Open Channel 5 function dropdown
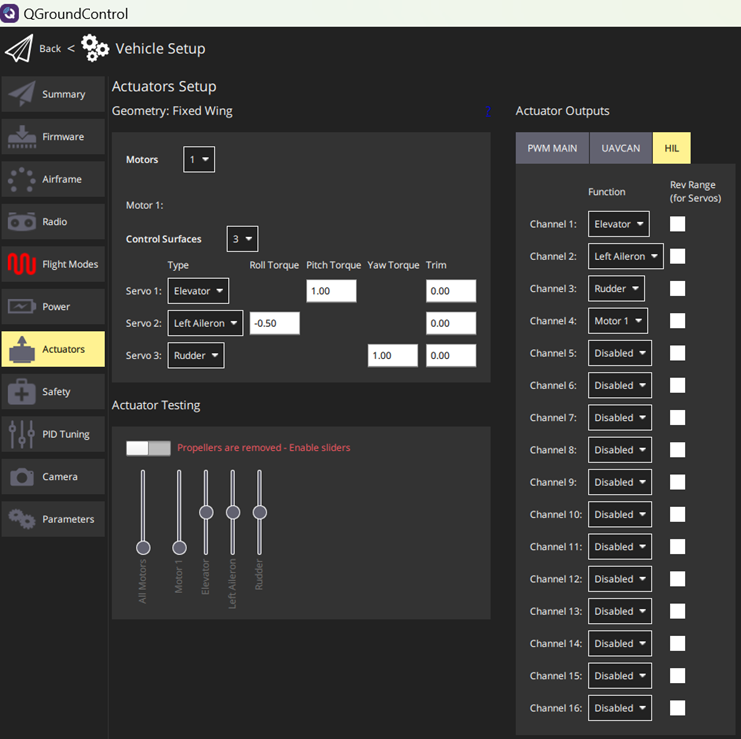 point(619,353)
